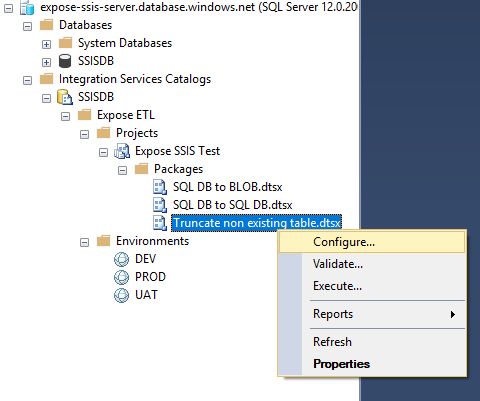Click the SSISDB catalog icon under Integration Services
This screenshot has width=480, height=401.
click(65, 97)
